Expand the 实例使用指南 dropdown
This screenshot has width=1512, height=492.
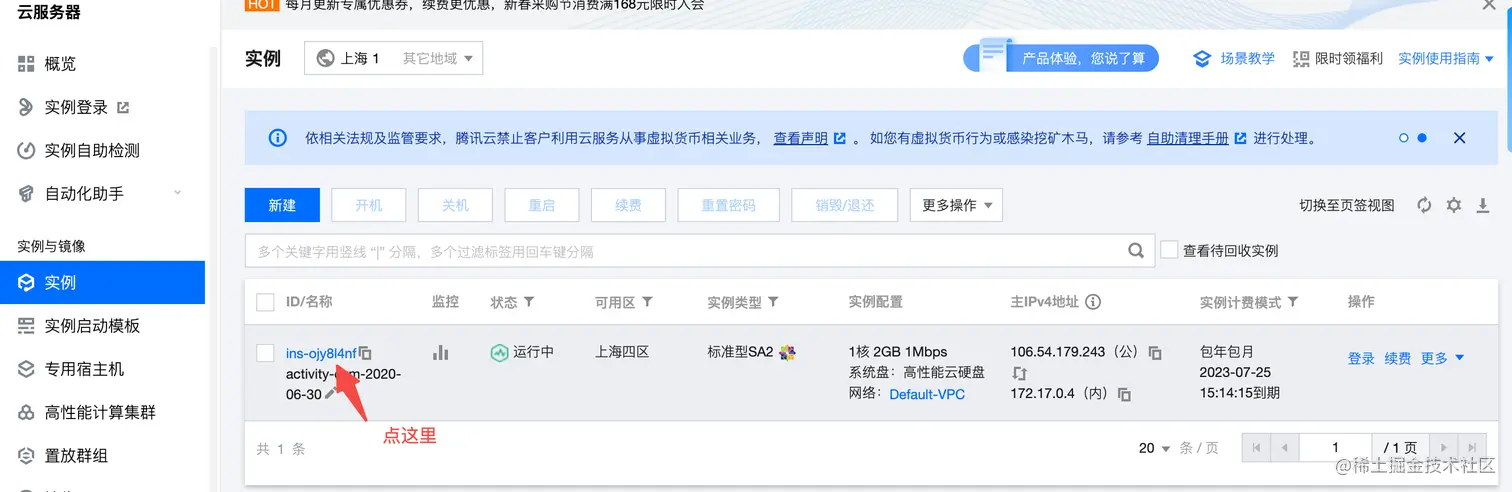1446,58
